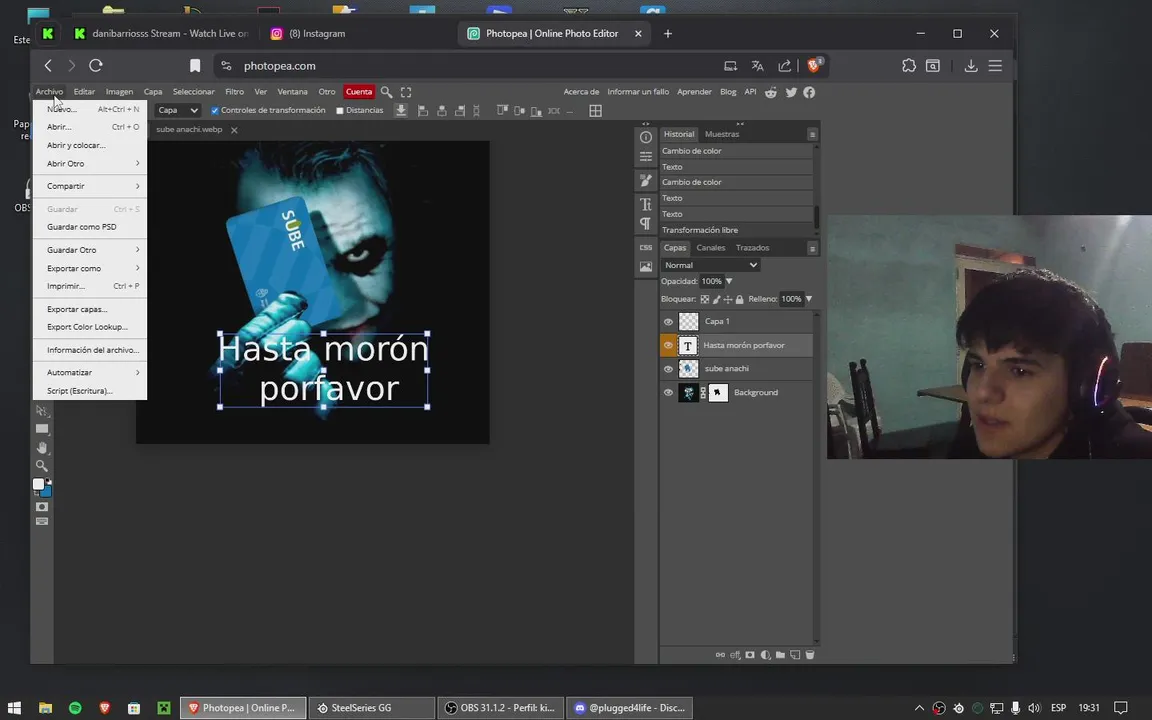The width and height of the screenshot is (1152, 720).
Task: Hide the Hasta morón porfavor layer
Action: (668, 345)
